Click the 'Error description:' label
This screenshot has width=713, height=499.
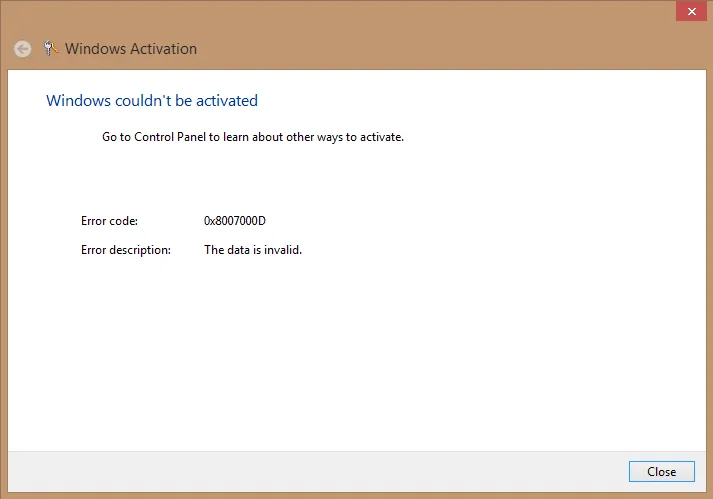[x=126, y=250]
